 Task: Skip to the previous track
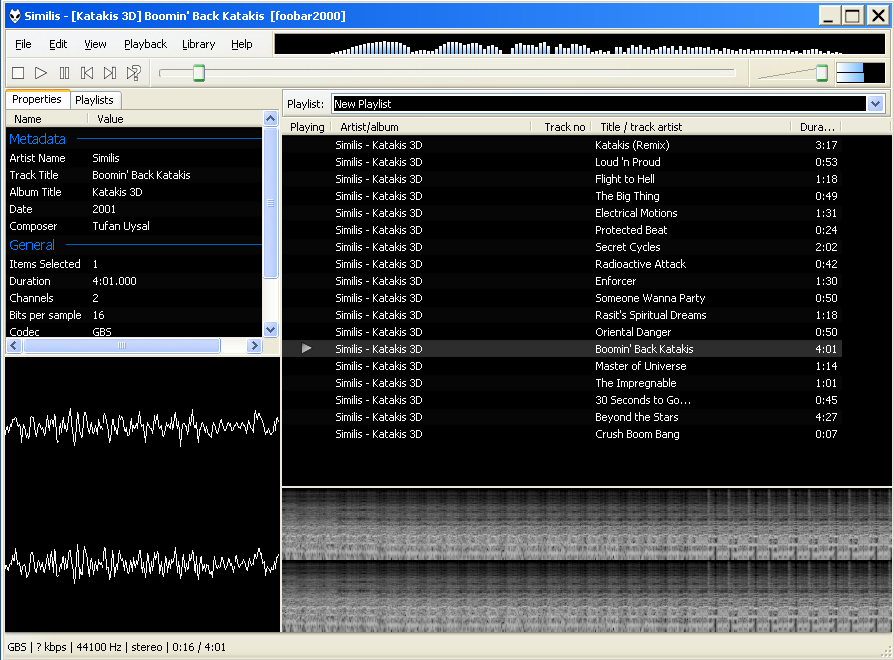coord(87,73)
